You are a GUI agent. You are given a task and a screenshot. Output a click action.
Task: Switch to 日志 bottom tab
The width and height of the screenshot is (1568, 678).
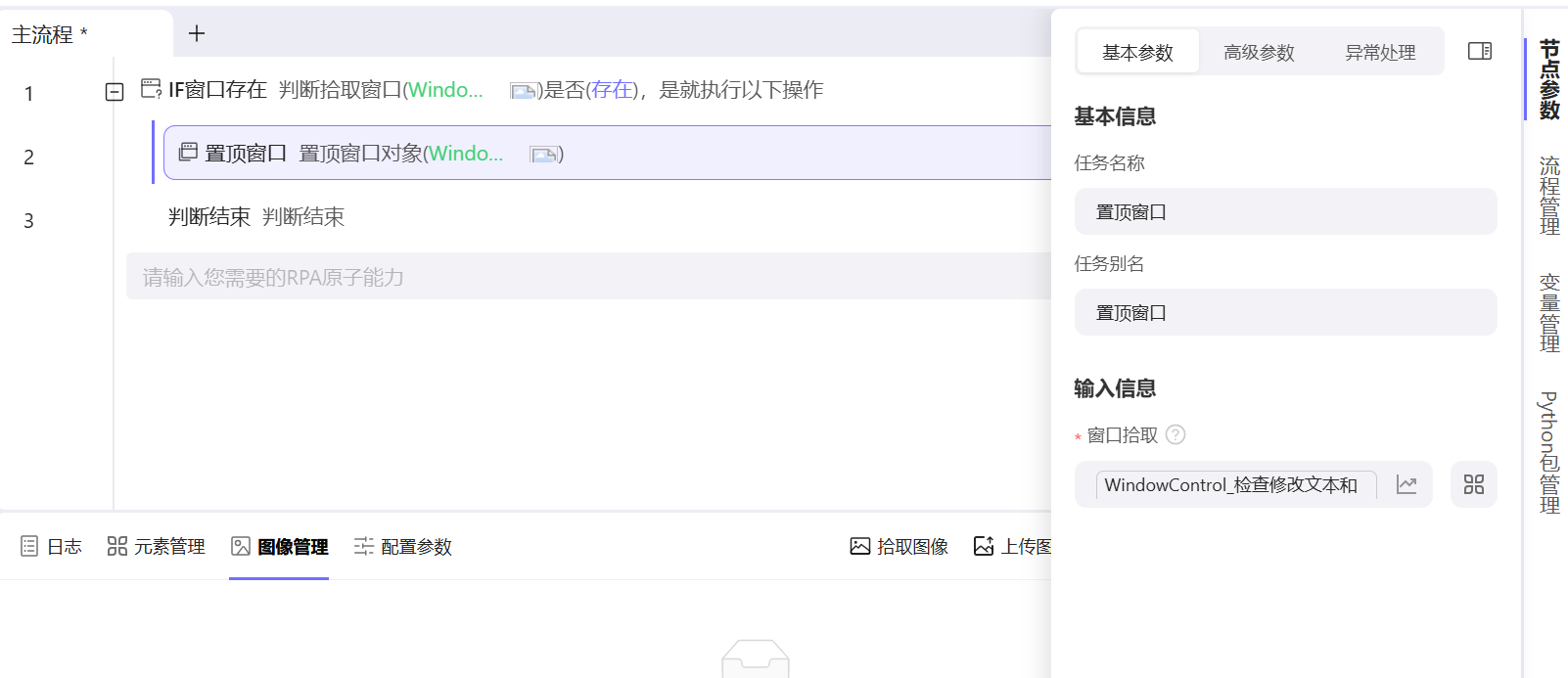(51, 546)
